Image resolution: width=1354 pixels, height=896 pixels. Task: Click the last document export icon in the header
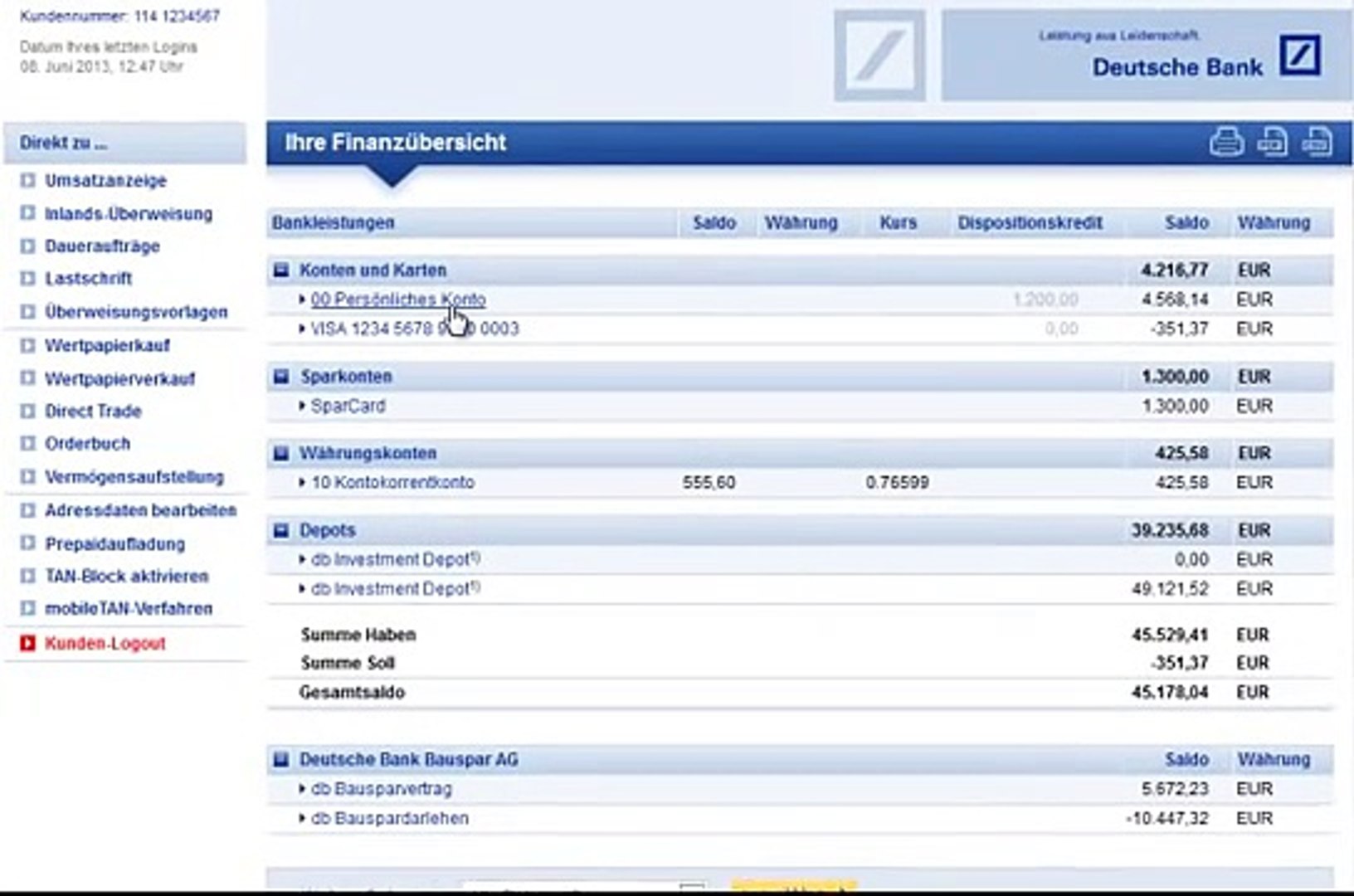click(1317, 142)
